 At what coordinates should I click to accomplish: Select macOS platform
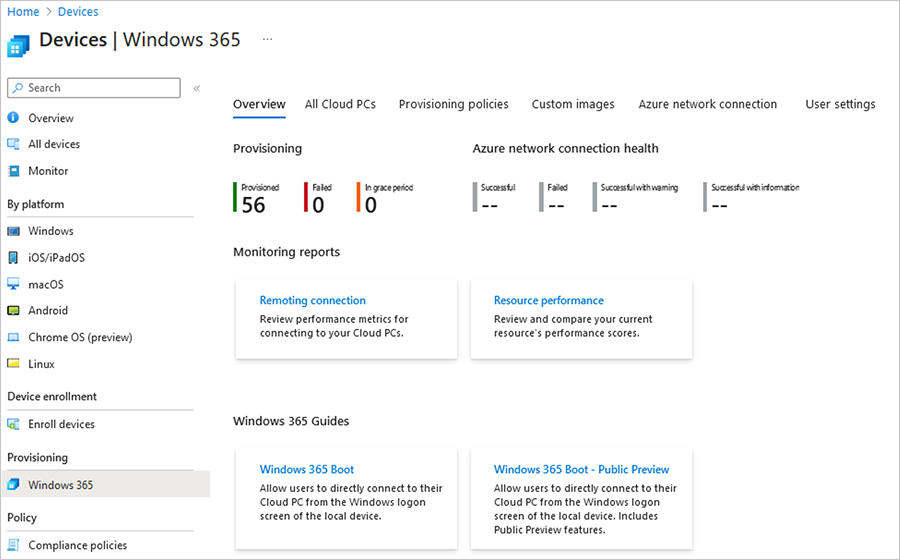point(46,285)
